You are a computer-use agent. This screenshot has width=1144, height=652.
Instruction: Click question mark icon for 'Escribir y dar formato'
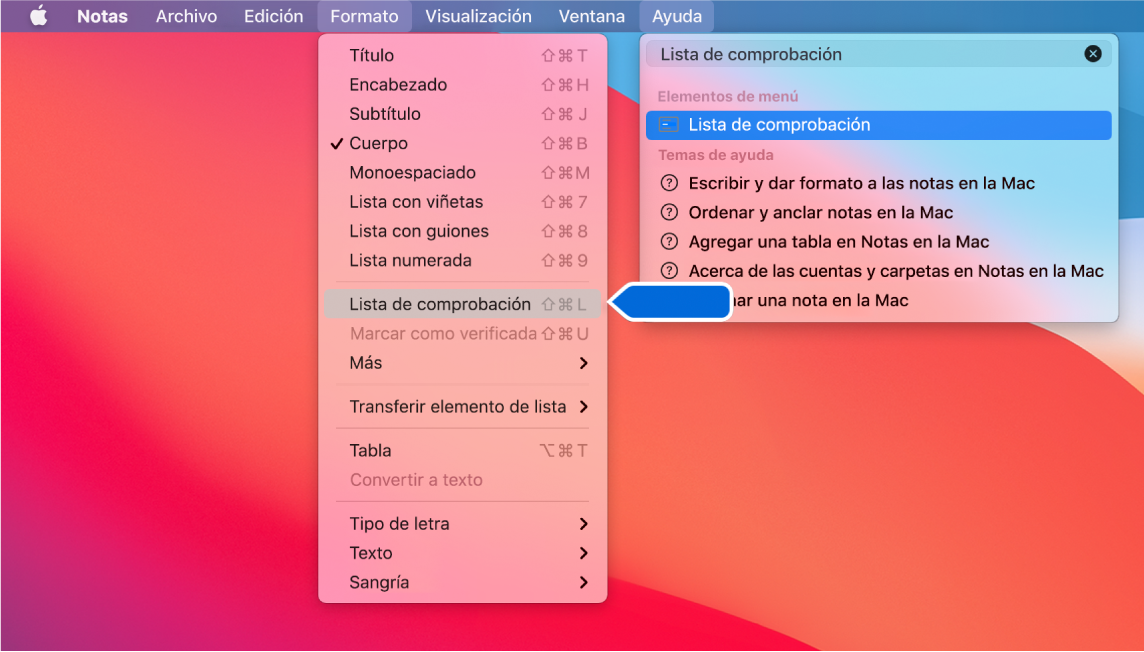[668, 184]
